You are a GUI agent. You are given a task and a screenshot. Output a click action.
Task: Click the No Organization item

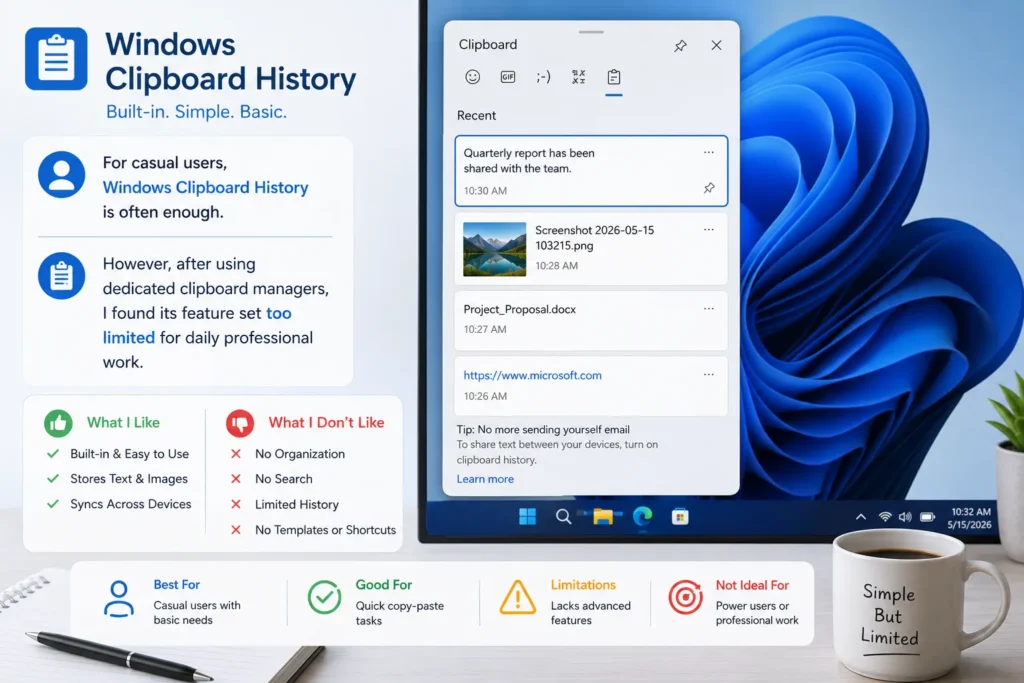tap(300, 454)
